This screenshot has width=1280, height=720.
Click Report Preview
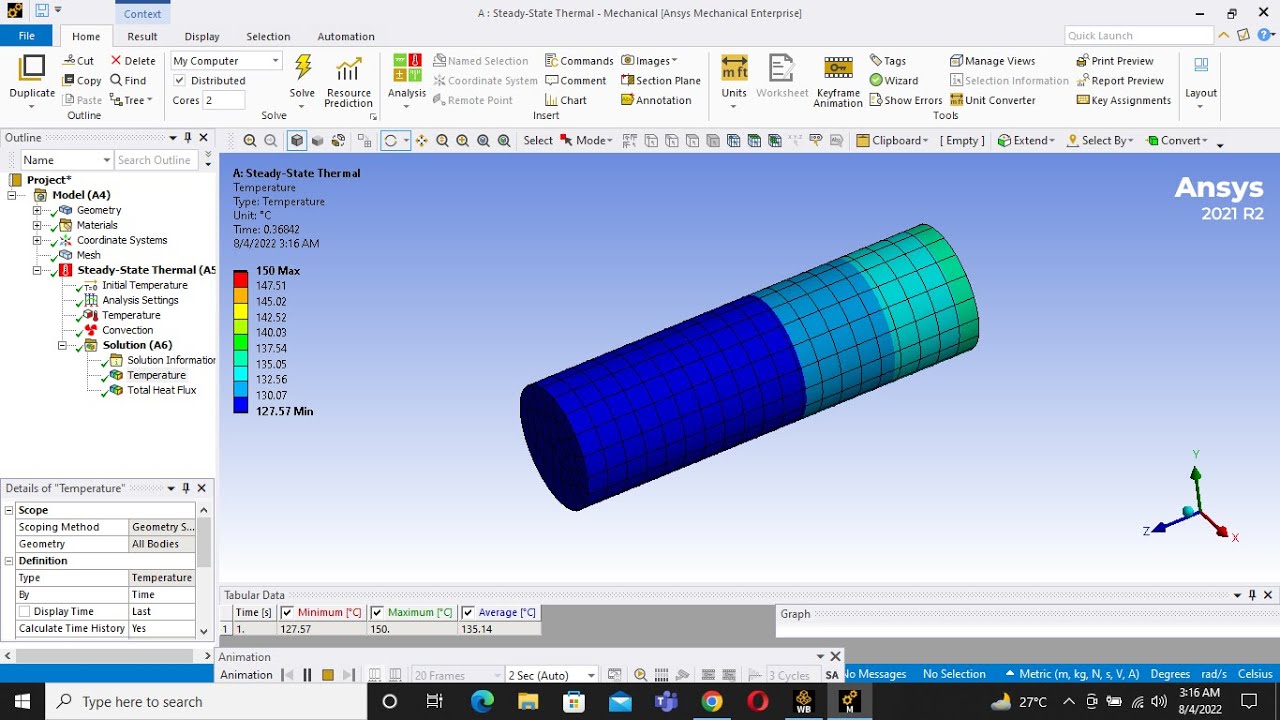[x=1120, y=80]
